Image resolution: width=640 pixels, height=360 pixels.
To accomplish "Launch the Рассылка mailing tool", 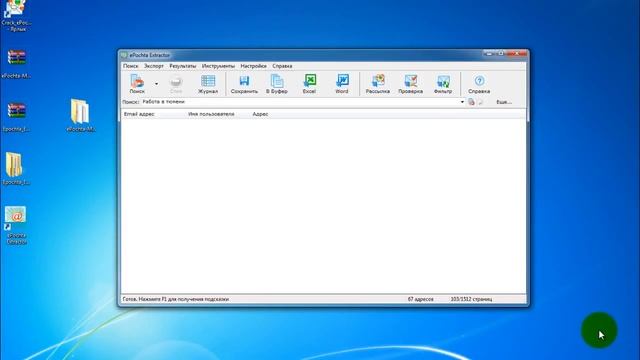I will 378,84.
